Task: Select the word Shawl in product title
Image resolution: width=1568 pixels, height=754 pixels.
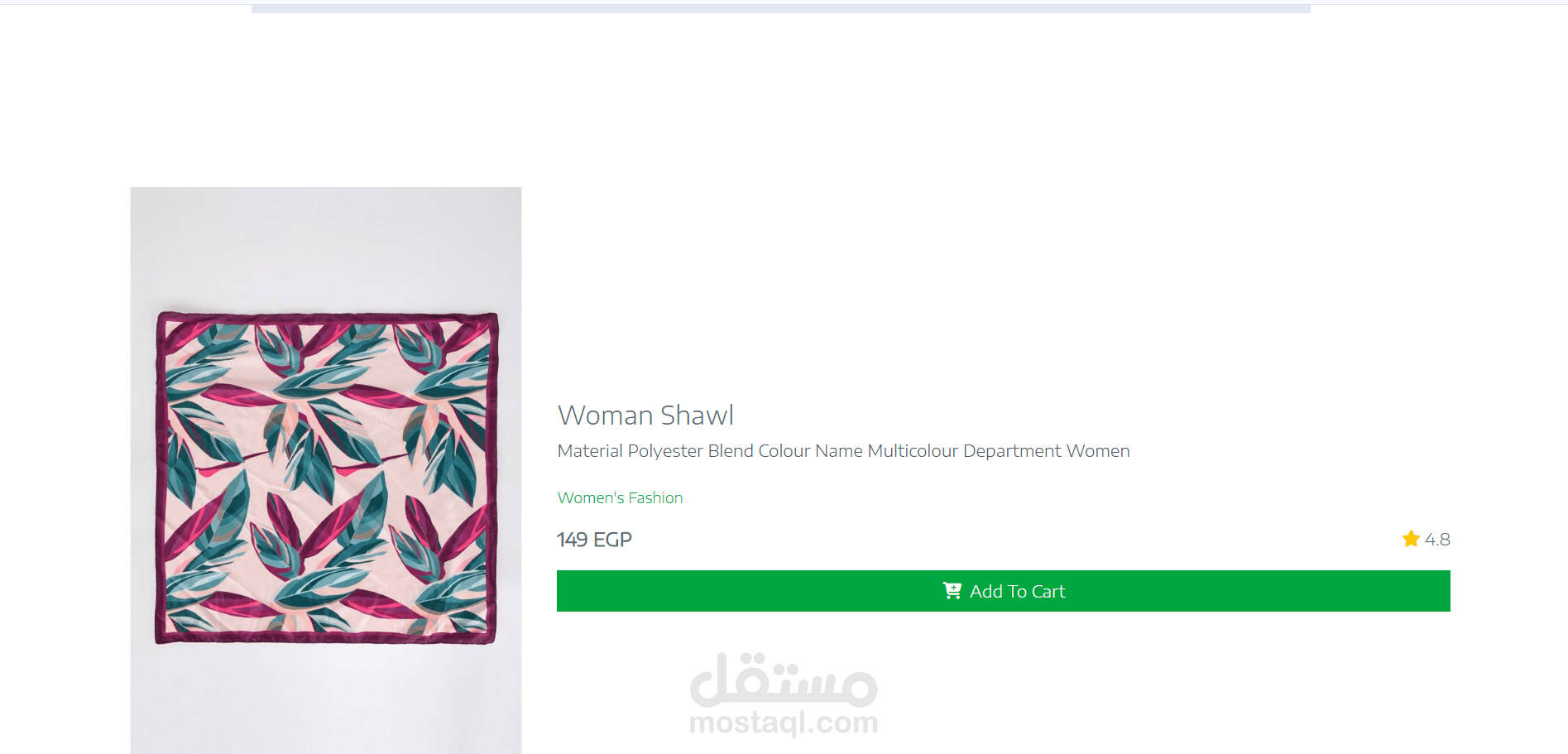Action: 698,415
